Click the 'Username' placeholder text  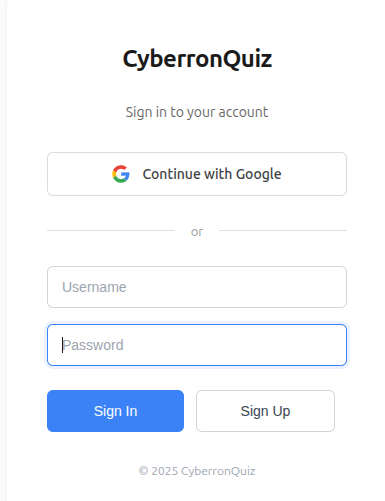(94, 287)
